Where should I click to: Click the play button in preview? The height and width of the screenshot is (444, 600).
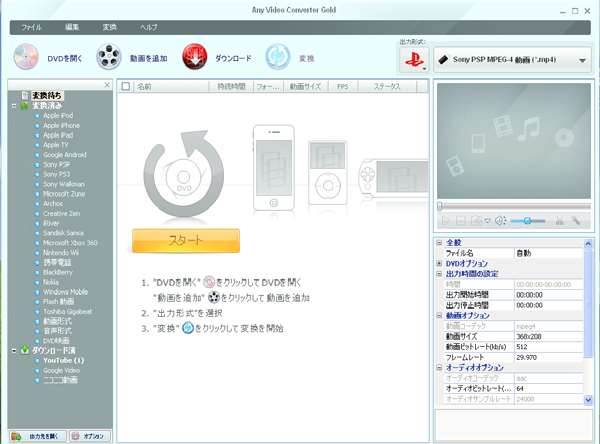pyautogui.click(x=446, y=221)
